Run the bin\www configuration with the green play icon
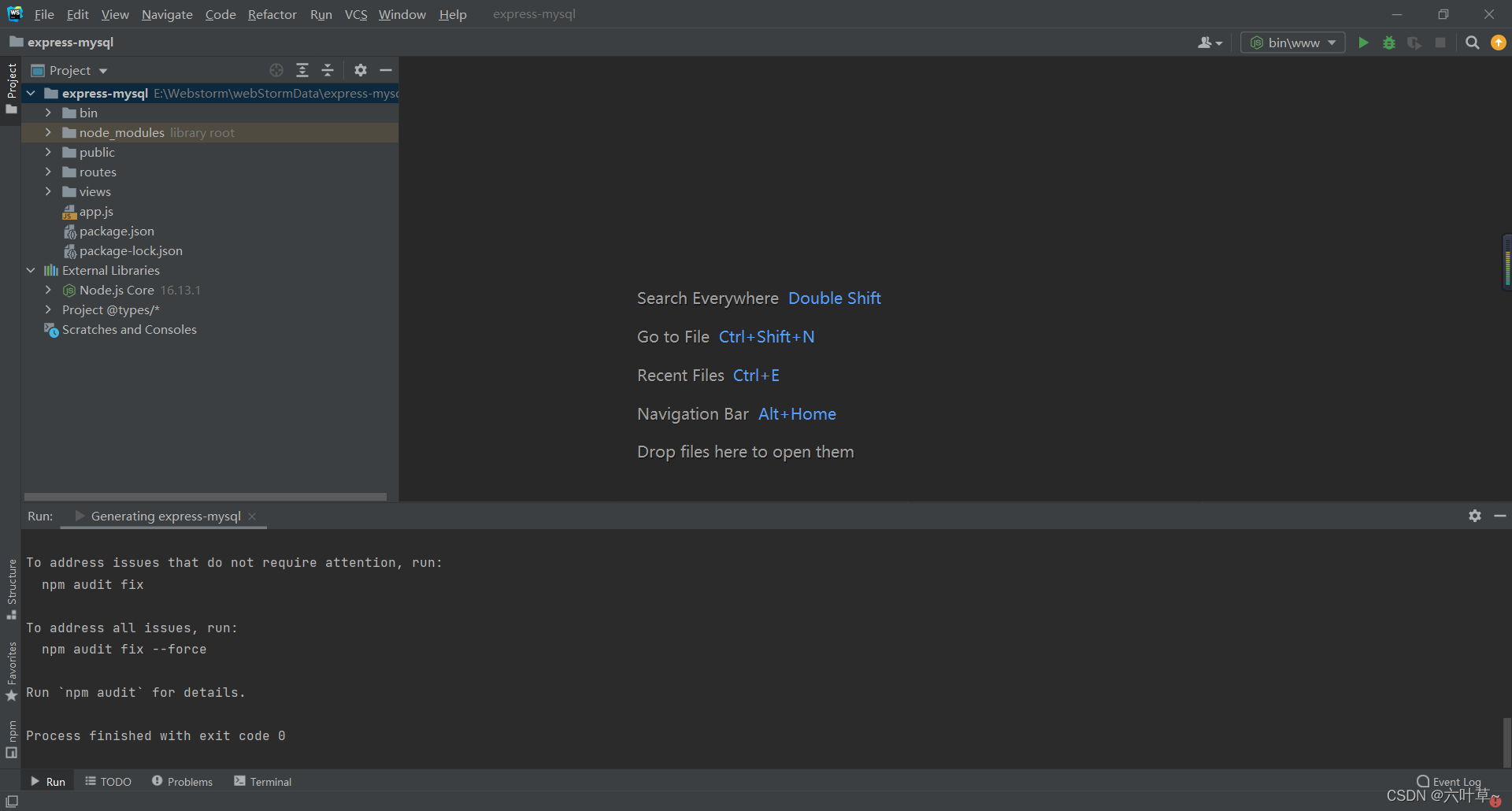Image resolution: width=1512 pixels, height=811 pixels. (x=1363, y=43)
